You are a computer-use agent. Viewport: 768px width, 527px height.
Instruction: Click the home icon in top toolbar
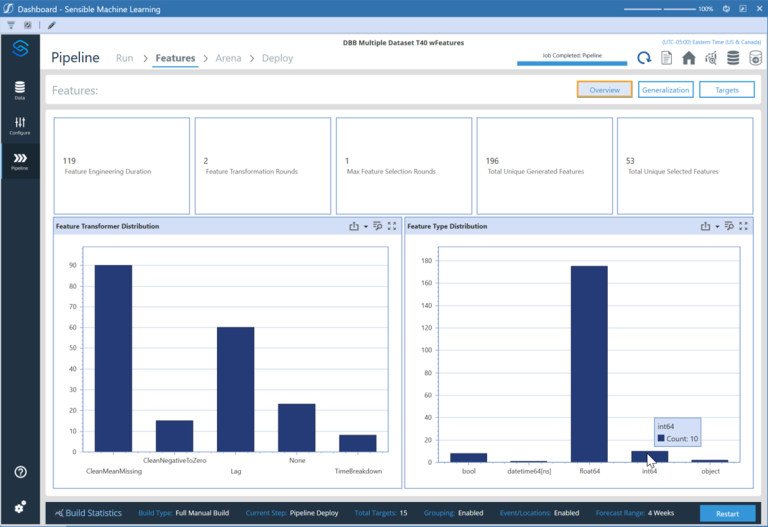[x=689, y=58]
